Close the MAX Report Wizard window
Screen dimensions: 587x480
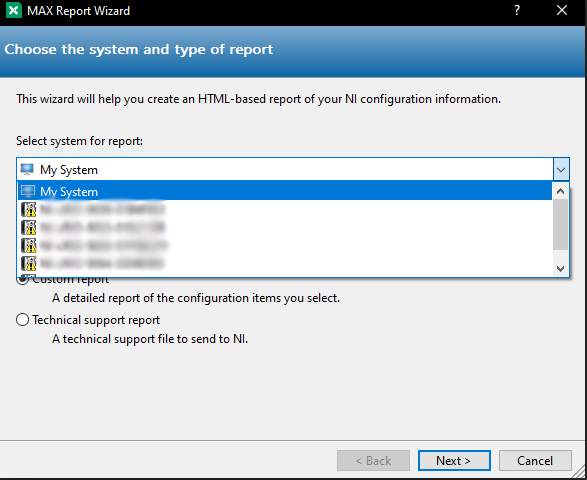[562, 10]
